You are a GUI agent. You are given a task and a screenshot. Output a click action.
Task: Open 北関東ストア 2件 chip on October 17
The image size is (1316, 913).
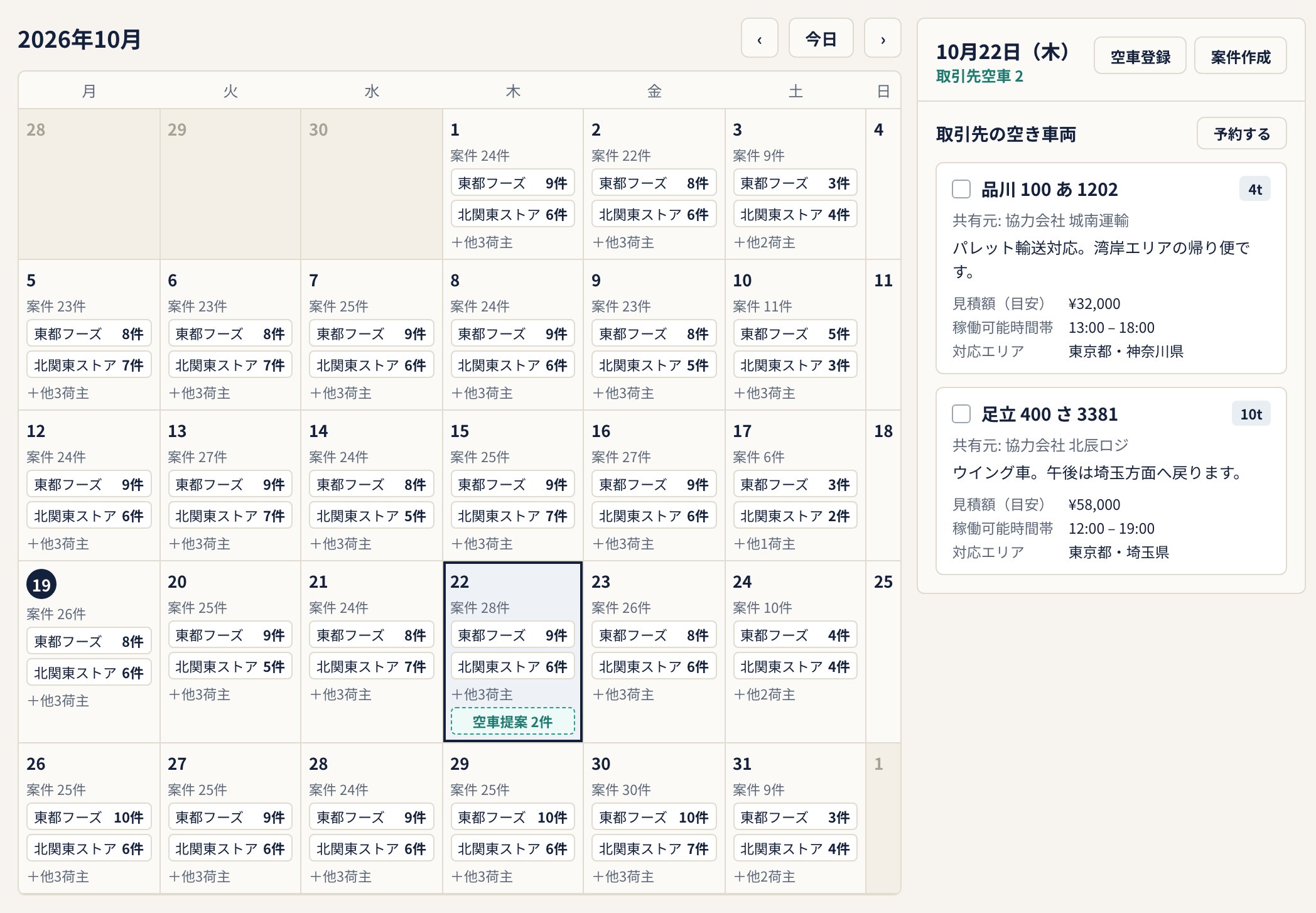point(795,516)
